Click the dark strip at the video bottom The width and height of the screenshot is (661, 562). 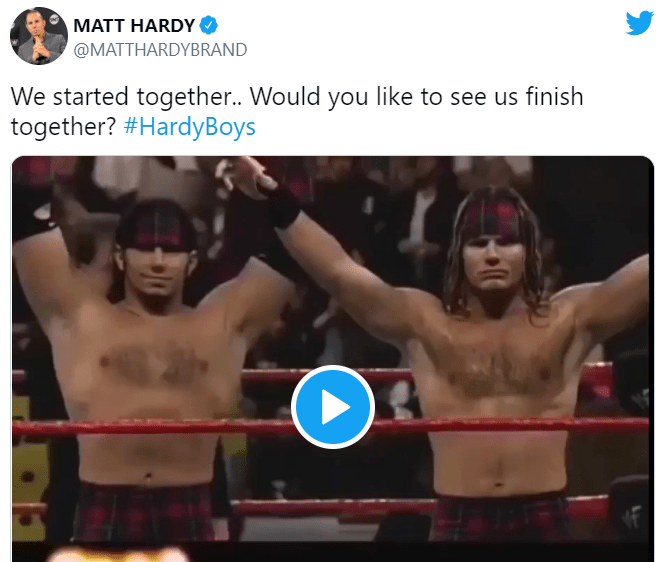click(x=333, y=551)
